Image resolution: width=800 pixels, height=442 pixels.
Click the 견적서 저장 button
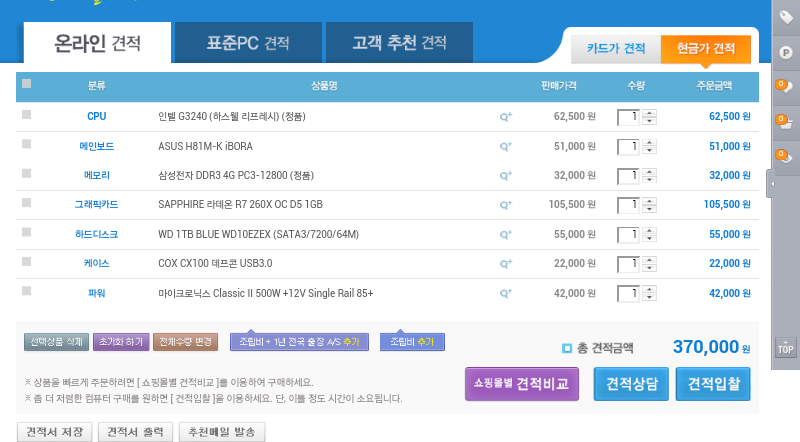coord(55,432)
